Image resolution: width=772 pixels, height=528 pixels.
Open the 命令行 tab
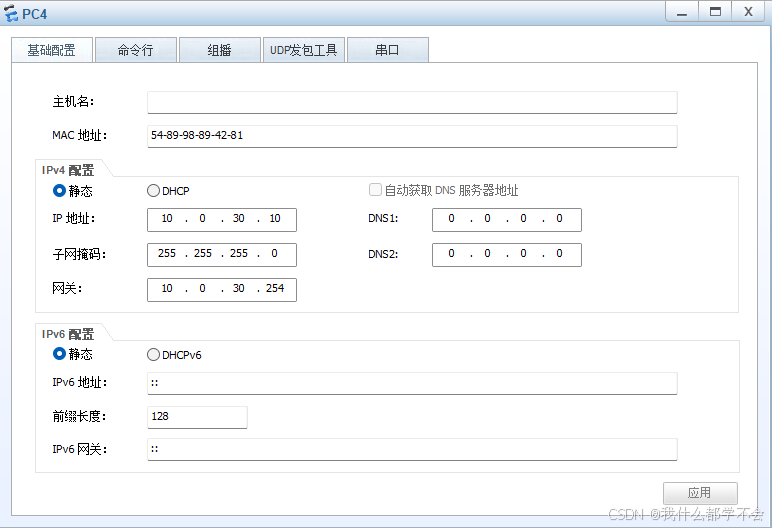click(135, 50)
